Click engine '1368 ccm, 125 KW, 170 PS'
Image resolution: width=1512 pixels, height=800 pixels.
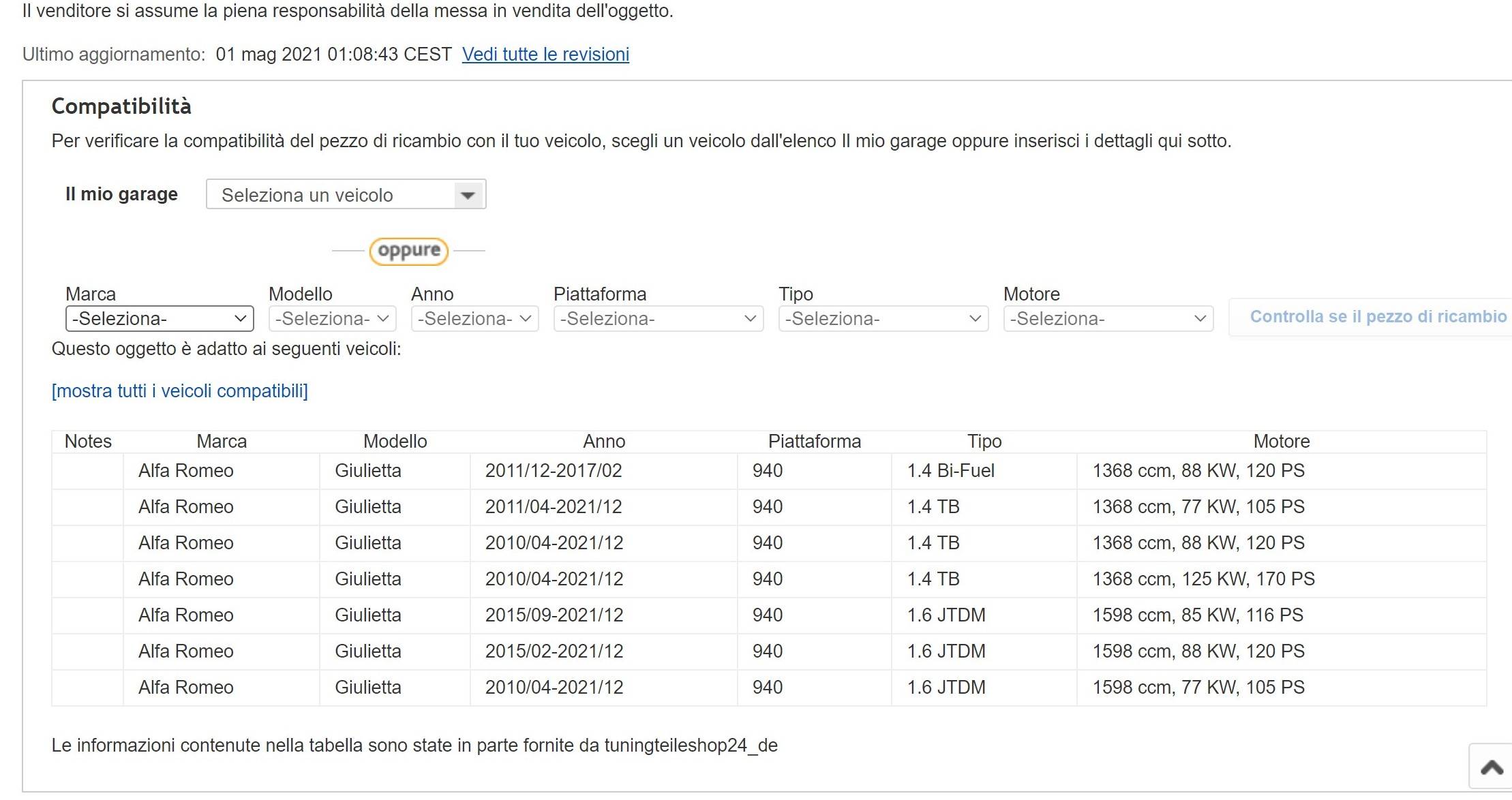(1204, 579)
